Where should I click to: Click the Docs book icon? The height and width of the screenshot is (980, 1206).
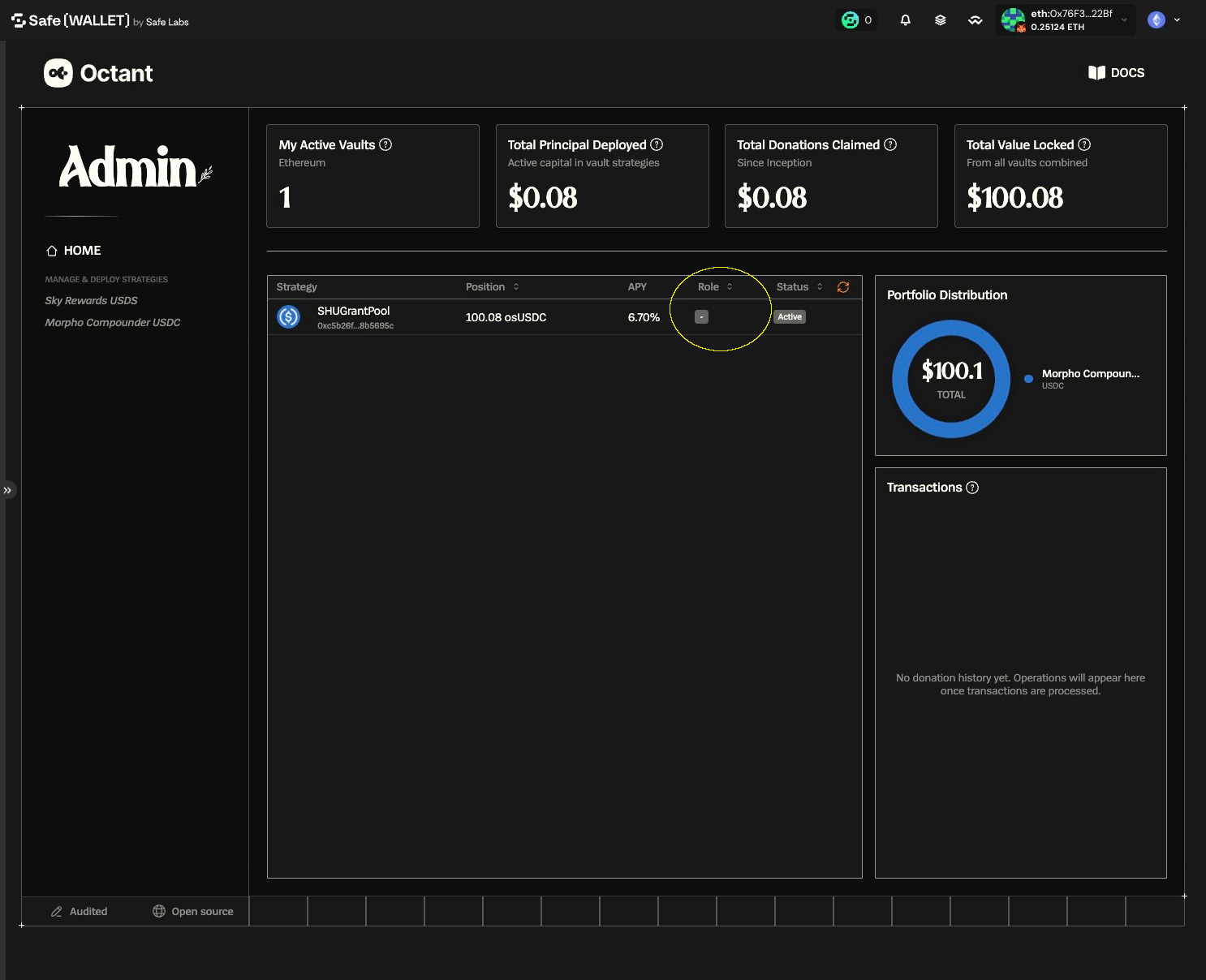pyautogui.click(x=1096, y=73)
